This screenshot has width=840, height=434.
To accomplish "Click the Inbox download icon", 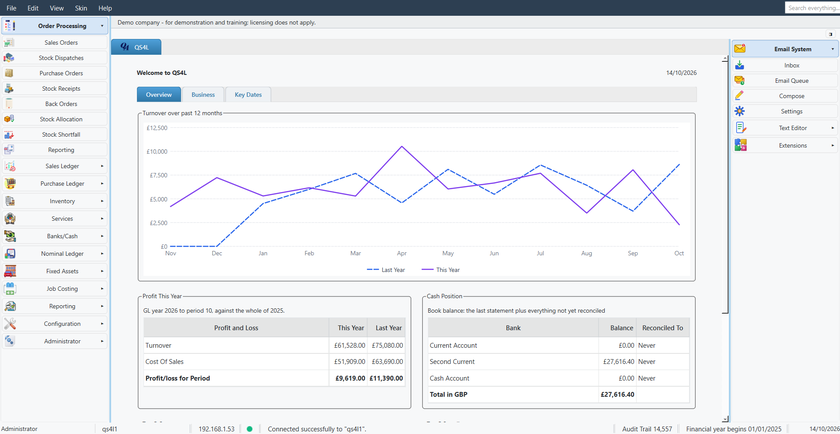I will [x=740, y=65].
